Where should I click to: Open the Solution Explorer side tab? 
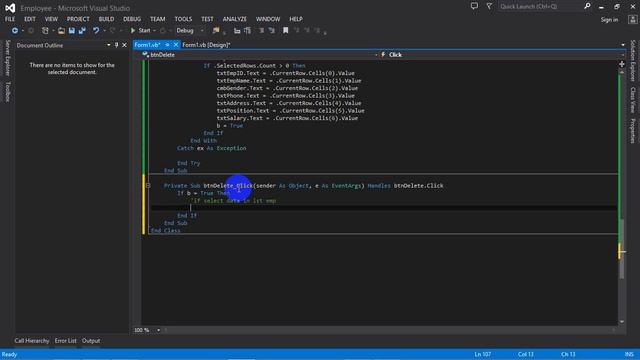633,60
